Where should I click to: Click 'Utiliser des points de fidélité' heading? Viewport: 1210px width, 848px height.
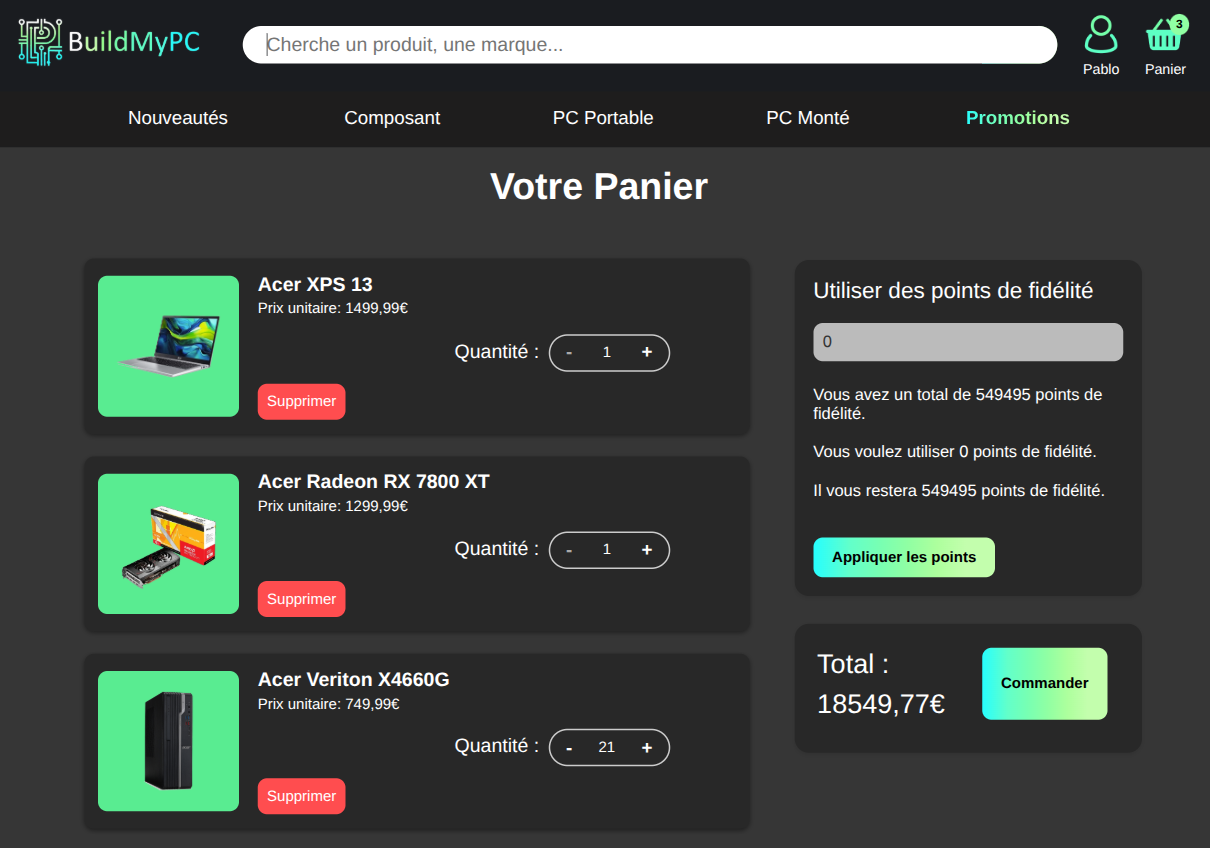[x=953, y=291]
